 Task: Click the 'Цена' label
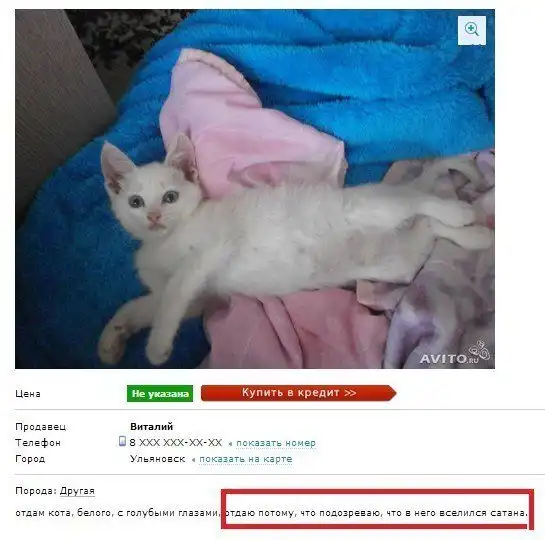[x=28, y=394]
